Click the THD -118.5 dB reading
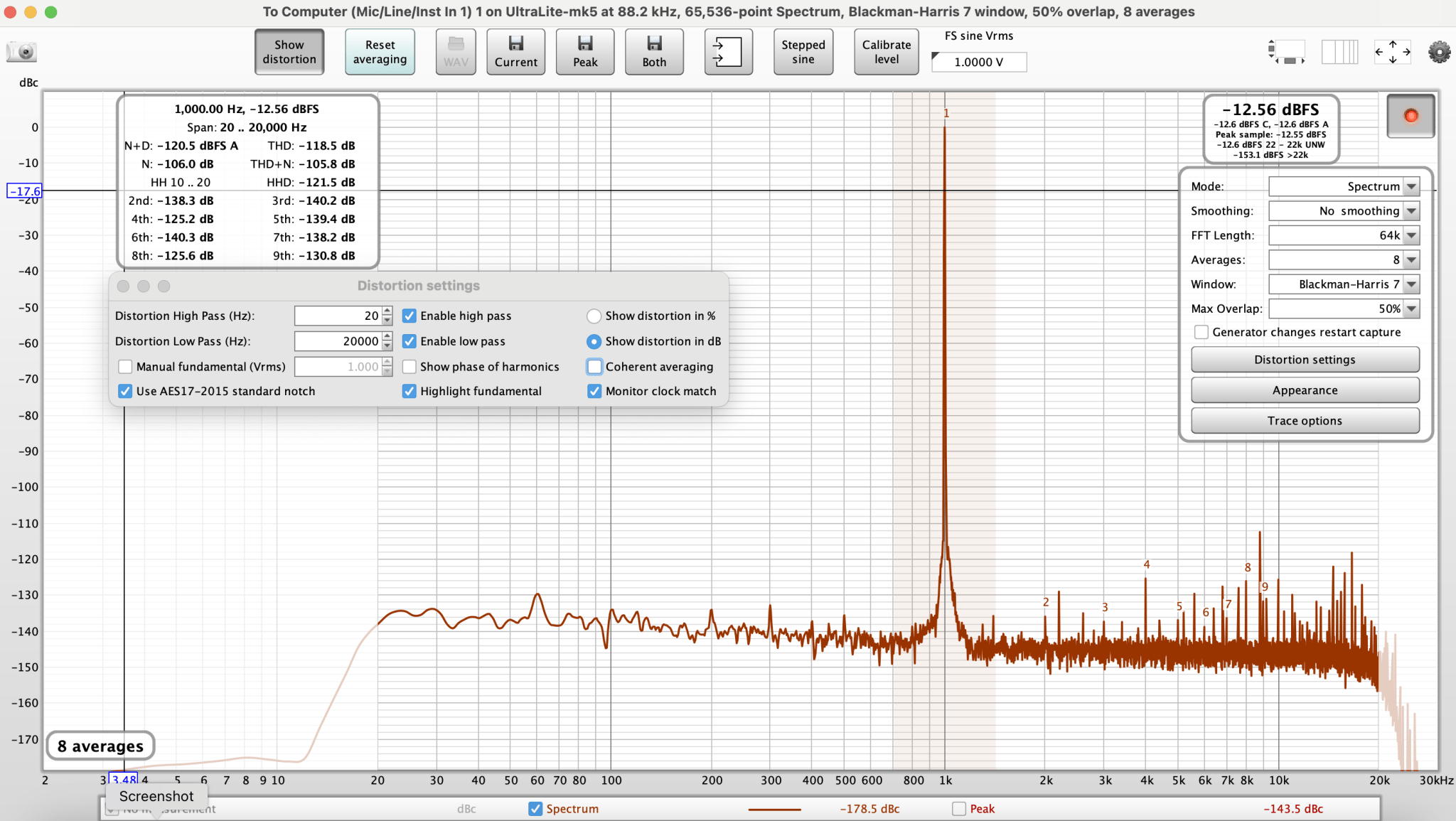The height and width of the screenshot is (821, 1456). click(x=311, y=146)
